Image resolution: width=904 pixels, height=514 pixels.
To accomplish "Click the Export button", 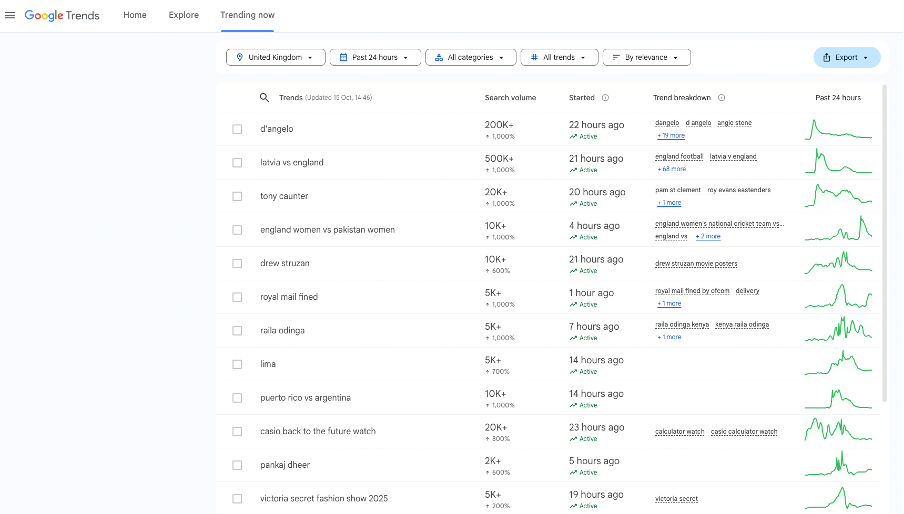I will point(846,57).
